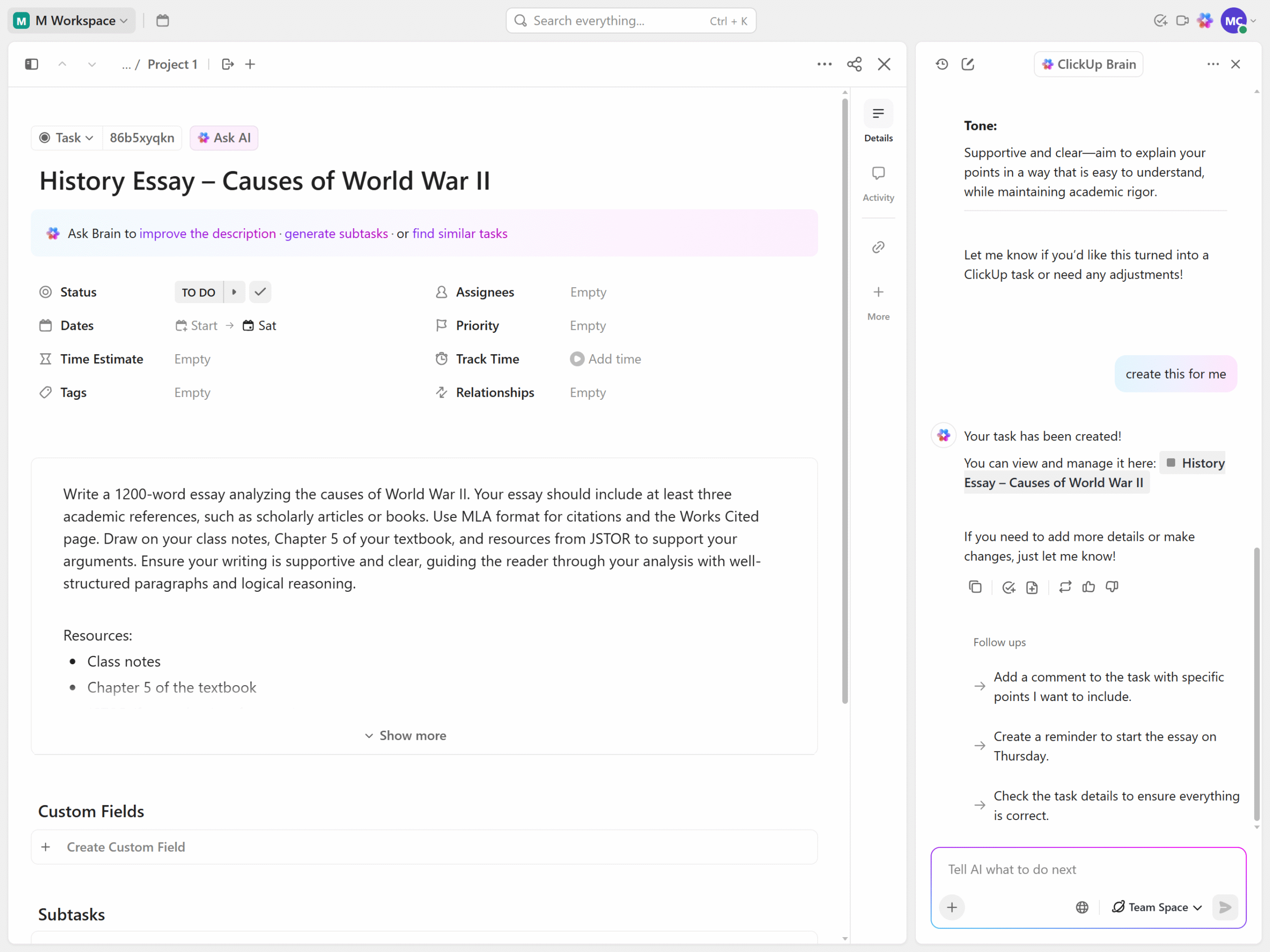This screenshot has height=952, width=1270.
Task: Start tracking with Add time button
Action: pos(606,360)
